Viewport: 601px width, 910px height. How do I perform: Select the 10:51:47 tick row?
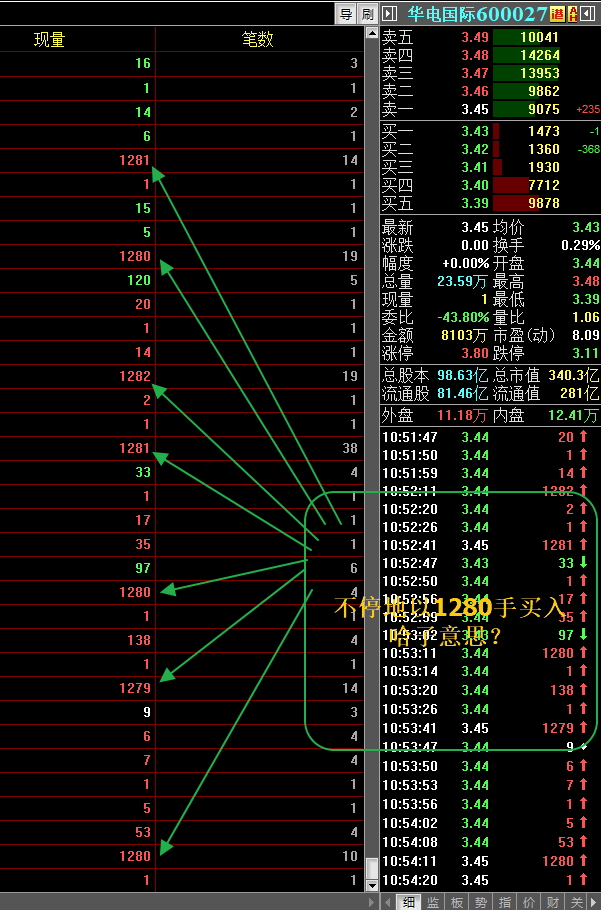(x=490, y=438)
